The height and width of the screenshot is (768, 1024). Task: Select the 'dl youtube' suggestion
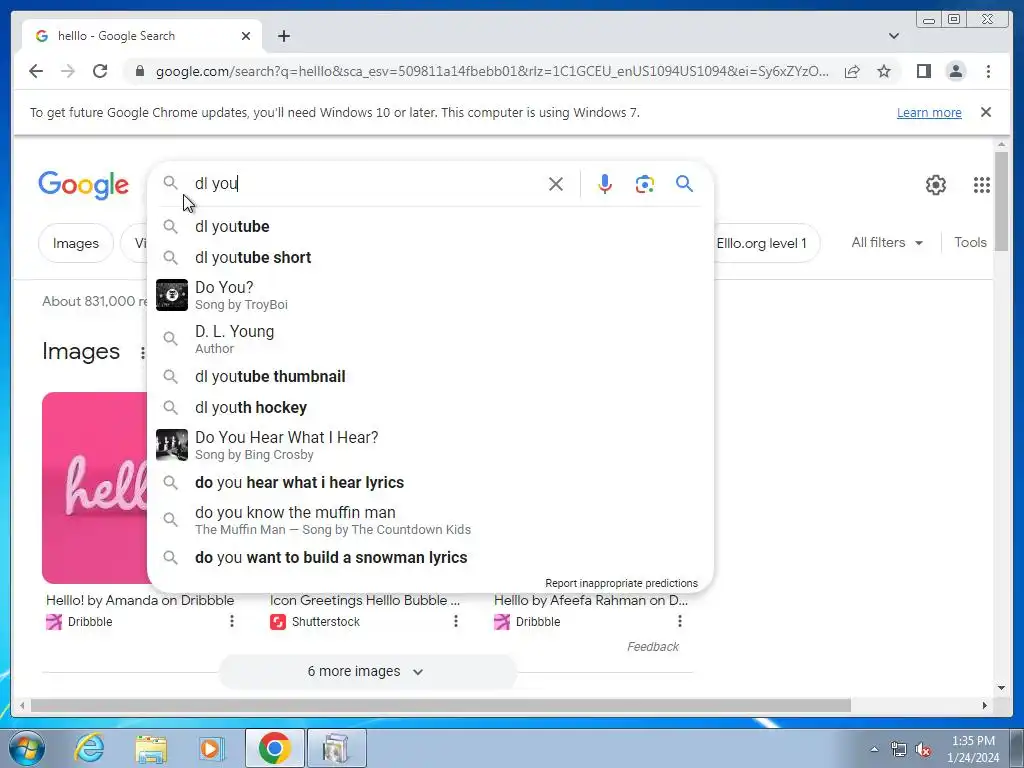pyautogui.click(x=430, y=227)
